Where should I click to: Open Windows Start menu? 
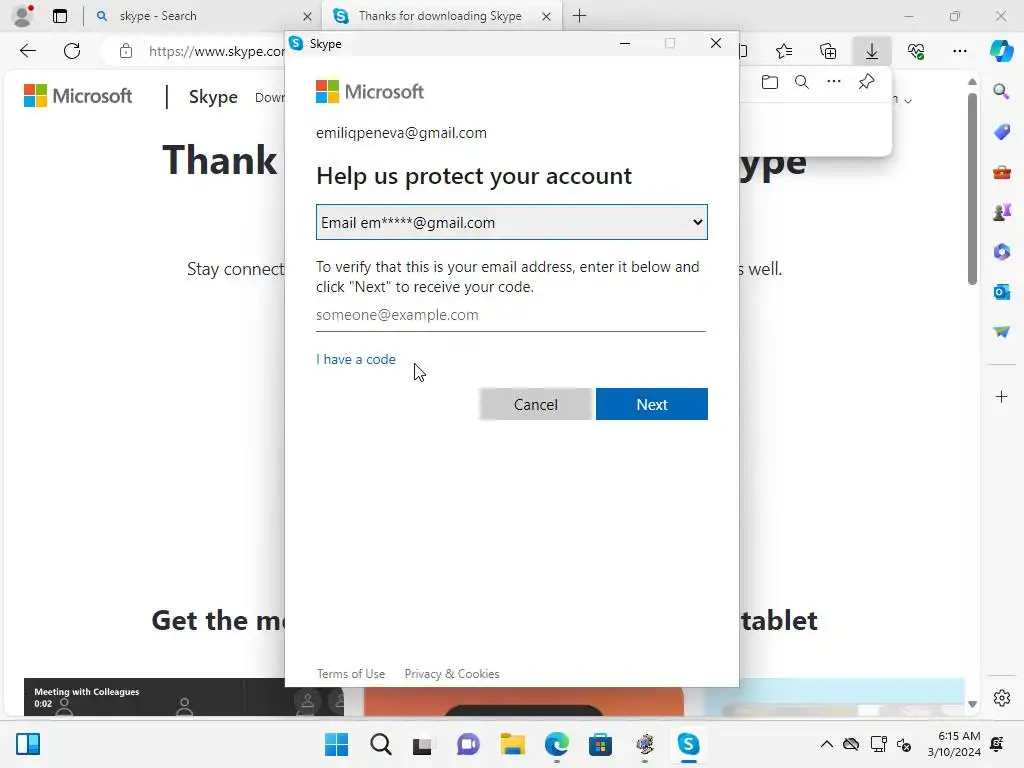[x=336, y=744]
